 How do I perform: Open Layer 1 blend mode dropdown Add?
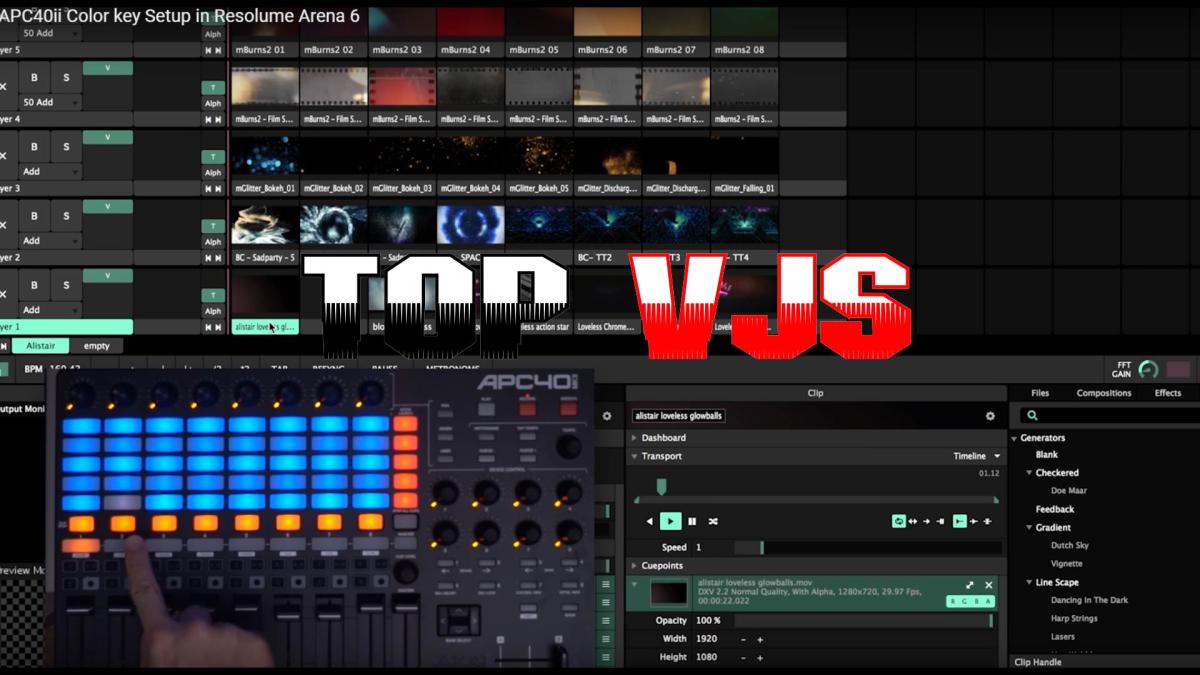51,310
